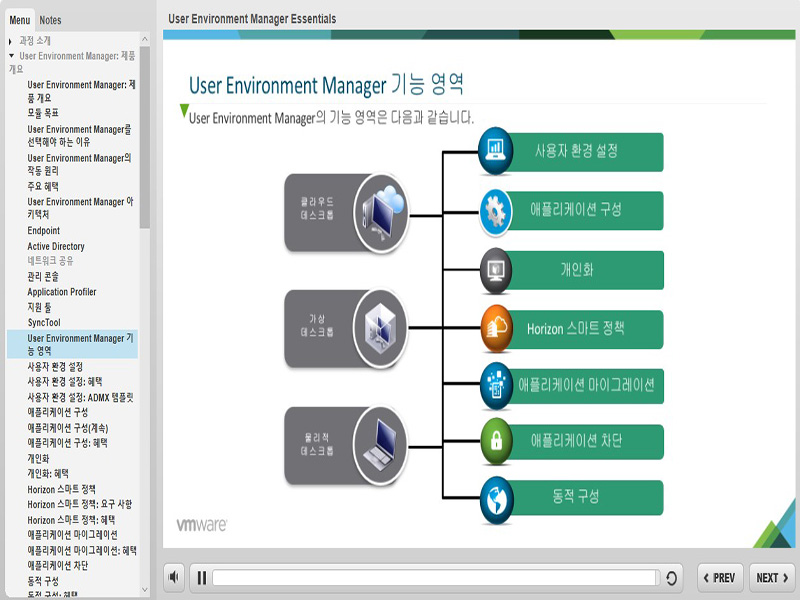Click the dynamic configuration globe icon
Image resolution: width=800 pixels, height=600 pixels.
[495, 499]
